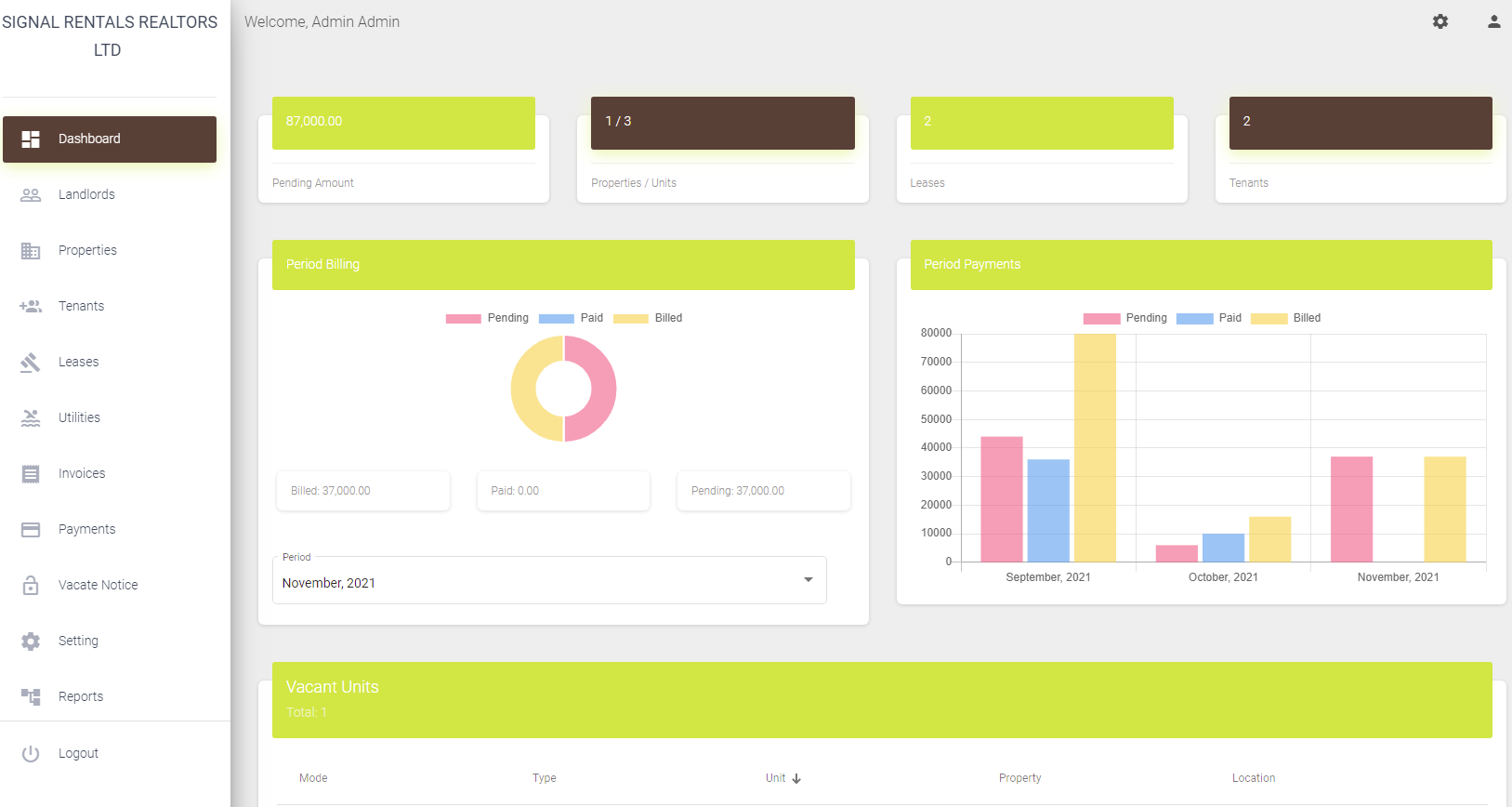
Task: Click the September 2021 yellow Billed bar
Action: click(1095, 448)
